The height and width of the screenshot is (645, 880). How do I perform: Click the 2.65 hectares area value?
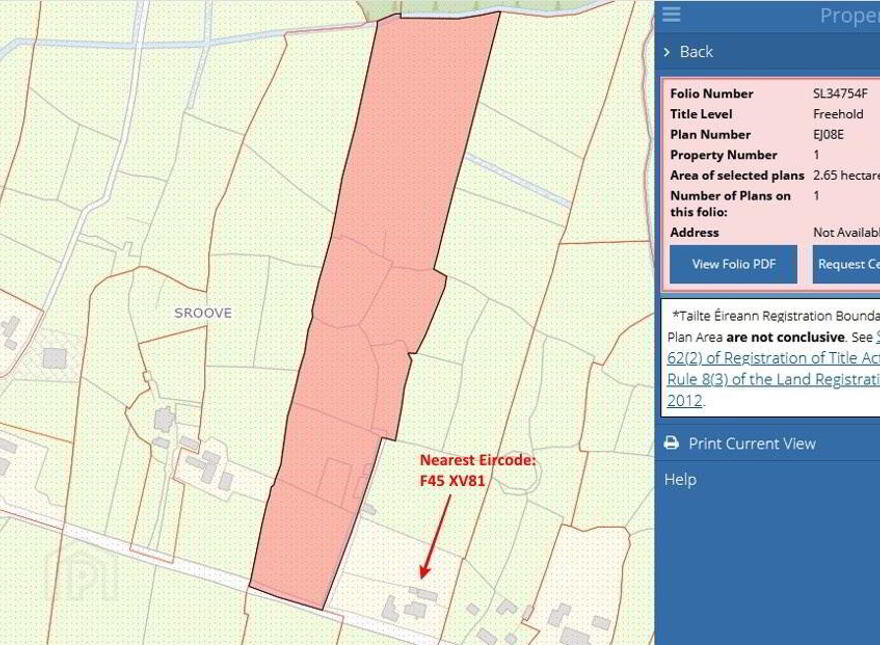click(846, 176)
